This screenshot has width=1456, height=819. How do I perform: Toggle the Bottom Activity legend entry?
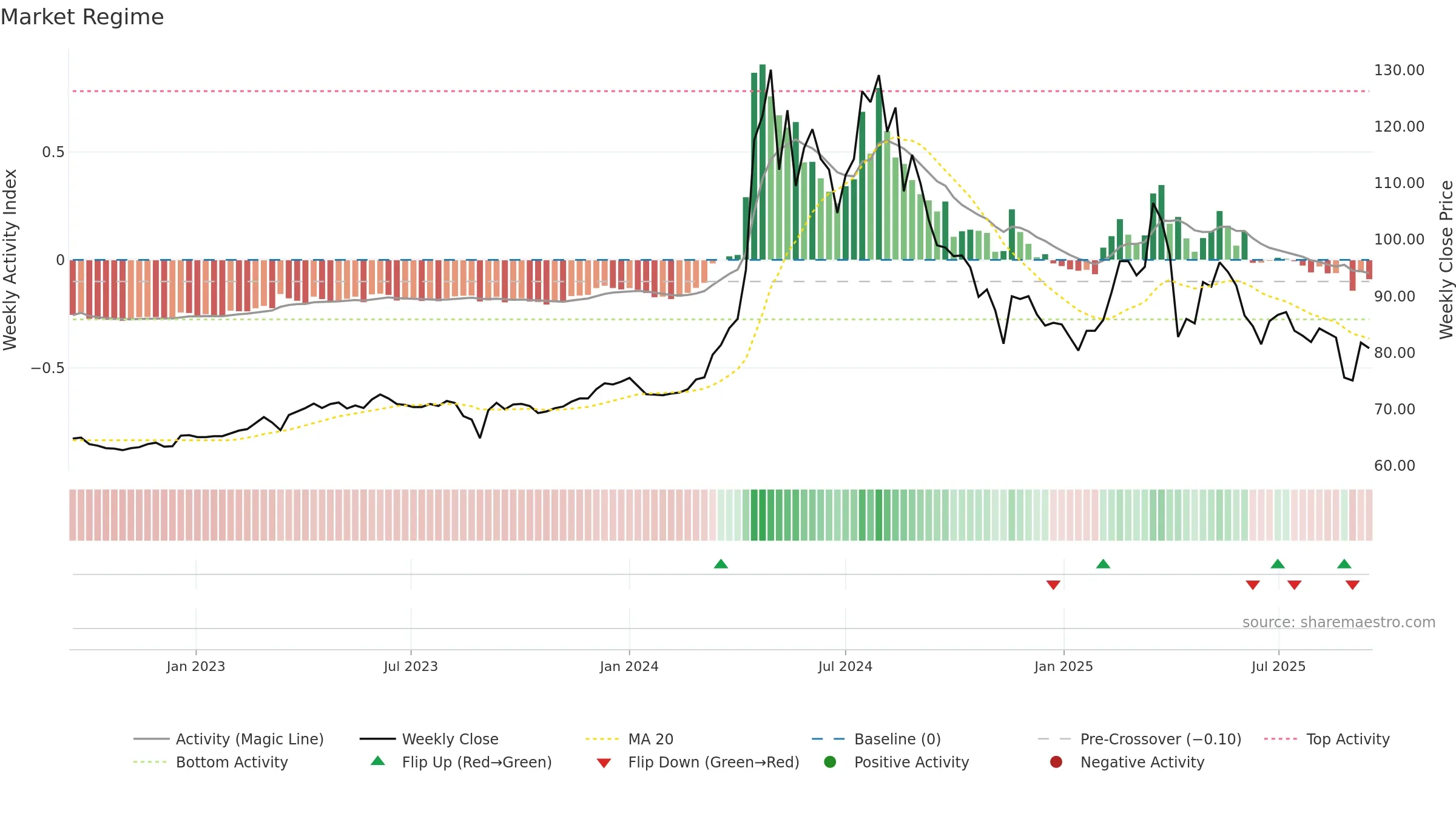click(x=211, y=762)
